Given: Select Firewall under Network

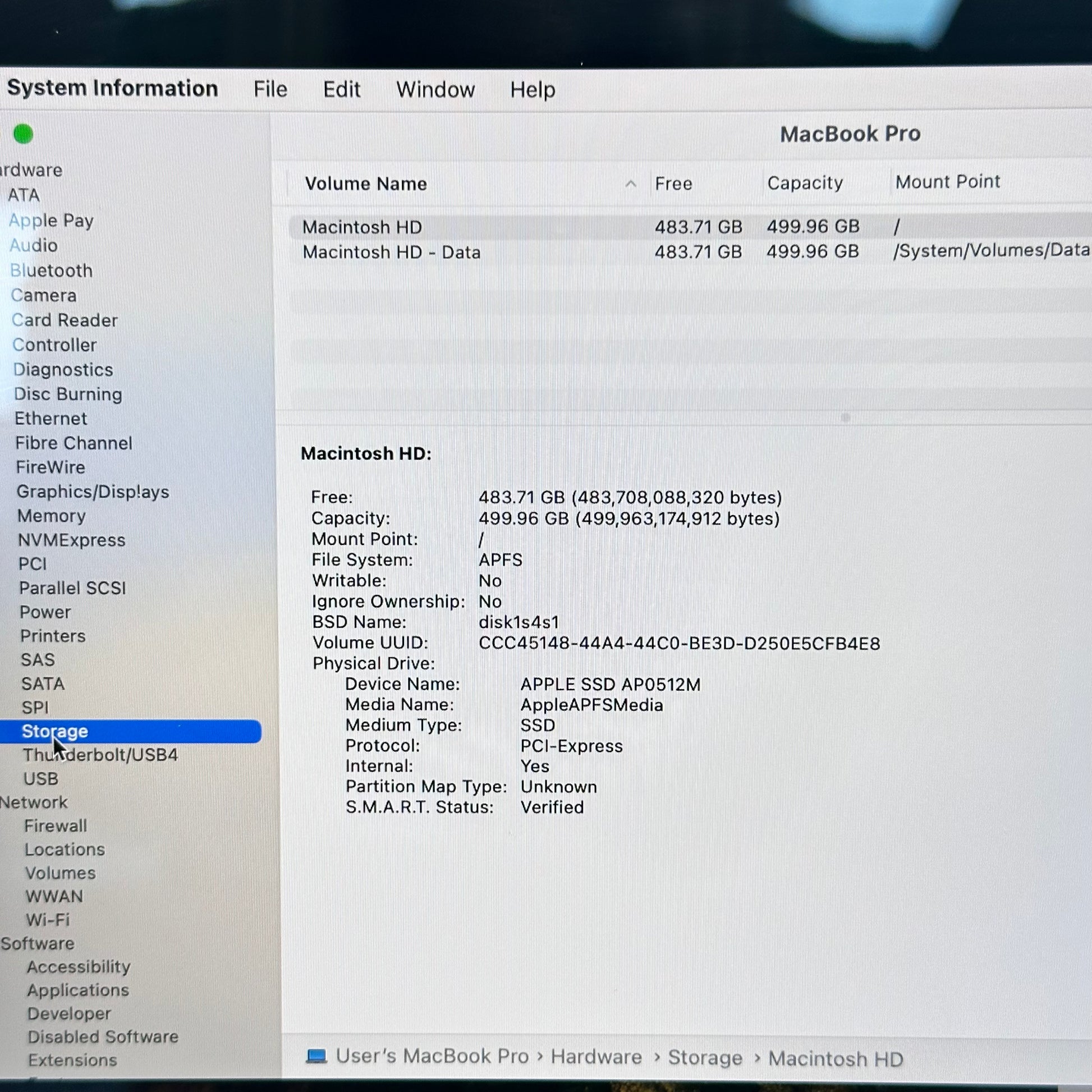Looking at the screenshot, I should pyautogui.click(x=56, y=826).
